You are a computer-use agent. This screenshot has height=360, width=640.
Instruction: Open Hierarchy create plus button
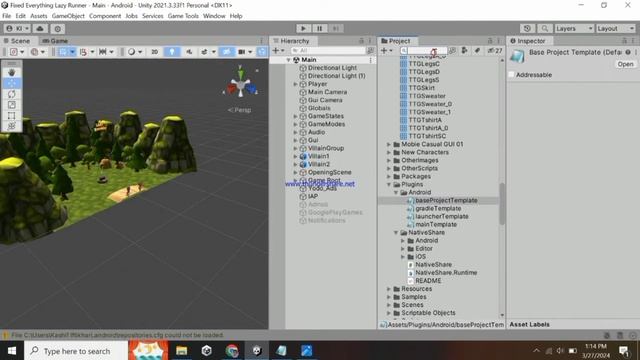click(x=278, y=51)
